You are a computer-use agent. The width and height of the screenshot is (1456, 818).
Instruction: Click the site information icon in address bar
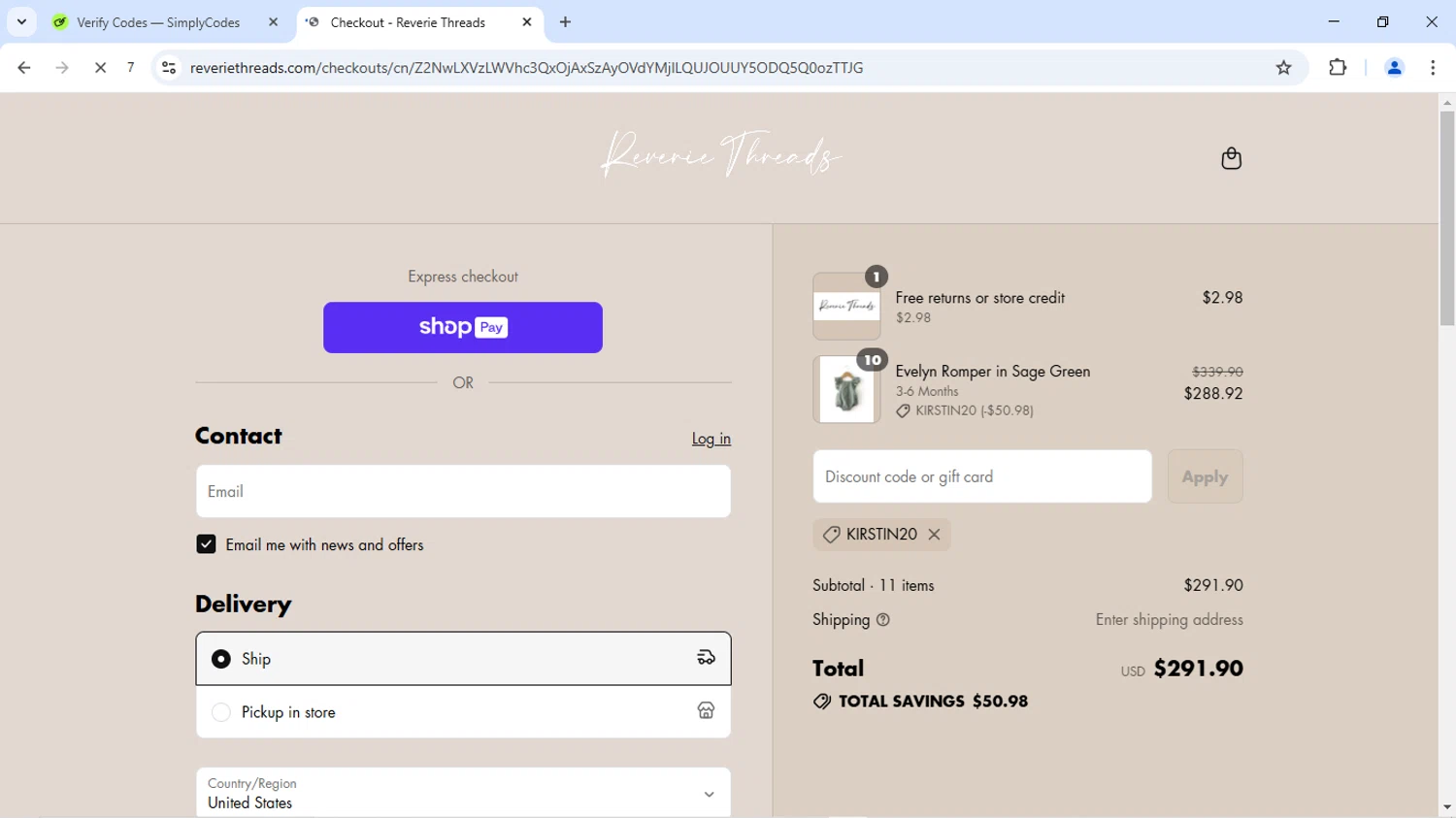point(169,68)
